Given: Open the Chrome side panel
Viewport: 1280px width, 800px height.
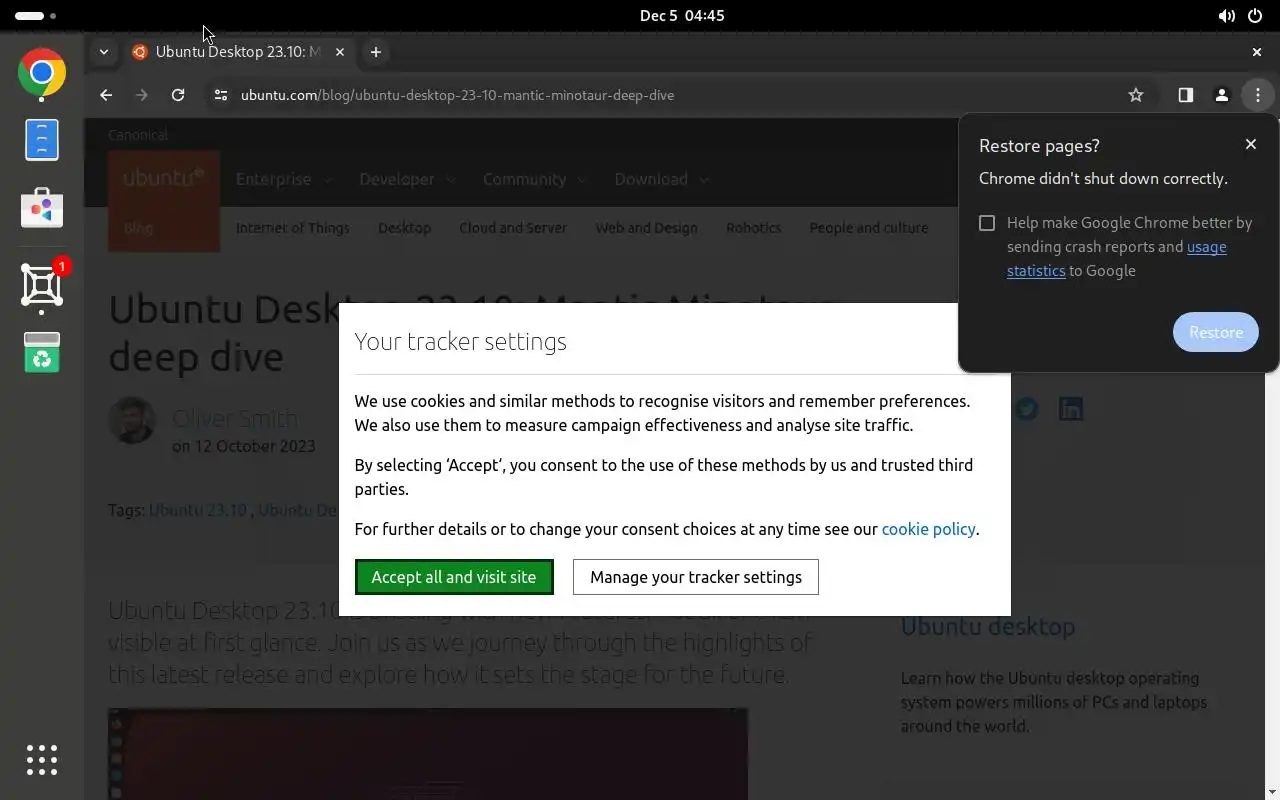Looking at the screenshot, I should click(x=1185, y=95).
